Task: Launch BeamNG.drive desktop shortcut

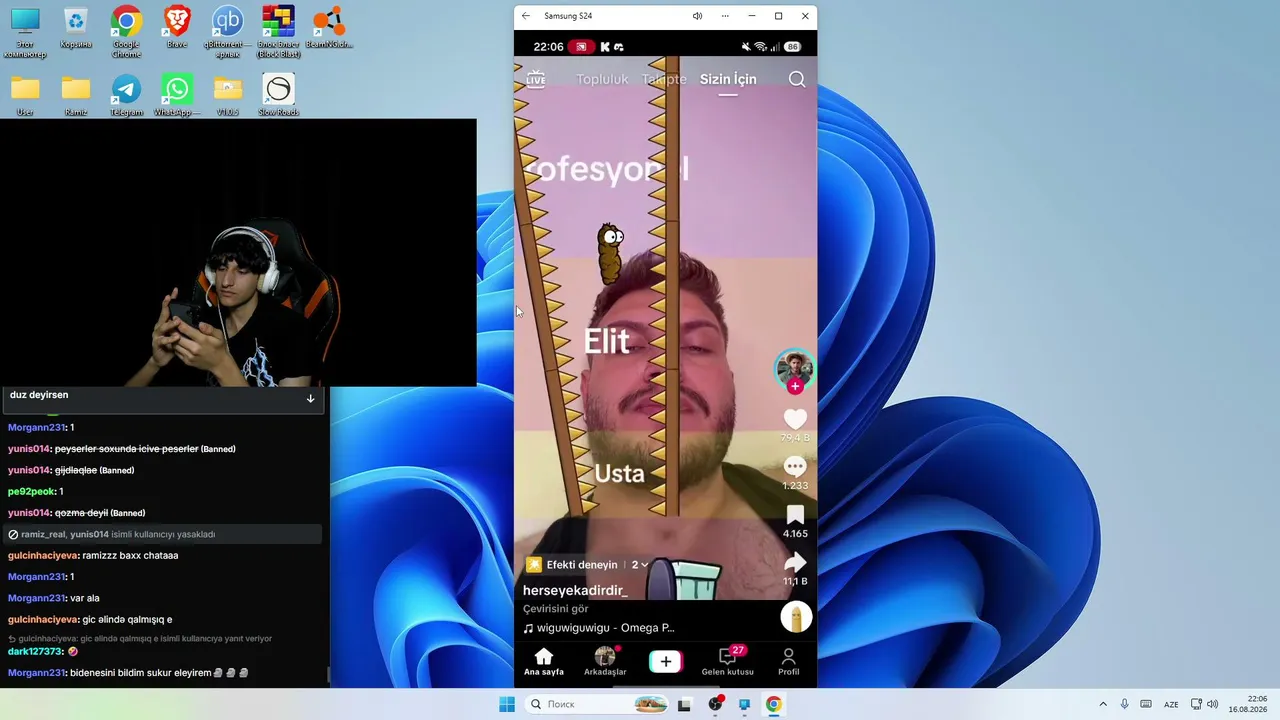Action: click(x=329, y=27)
